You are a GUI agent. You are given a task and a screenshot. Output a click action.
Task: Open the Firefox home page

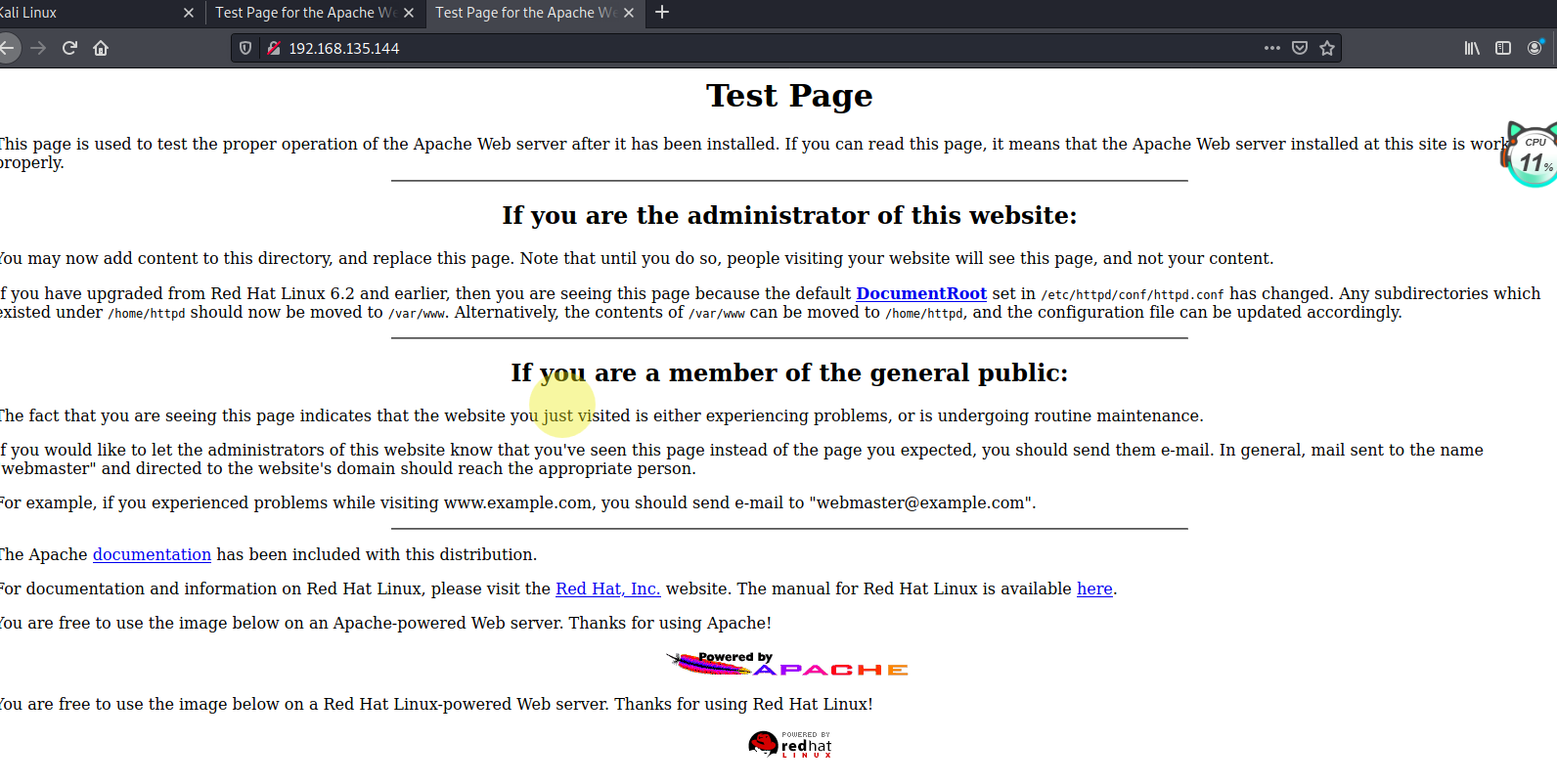(x=101, y=48)
